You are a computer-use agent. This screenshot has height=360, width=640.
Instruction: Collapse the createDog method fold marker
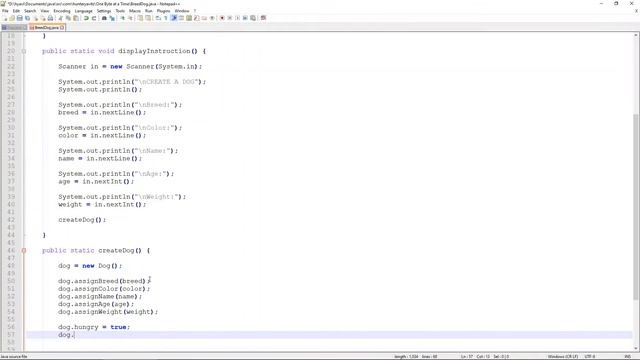[x=24, y=250]
